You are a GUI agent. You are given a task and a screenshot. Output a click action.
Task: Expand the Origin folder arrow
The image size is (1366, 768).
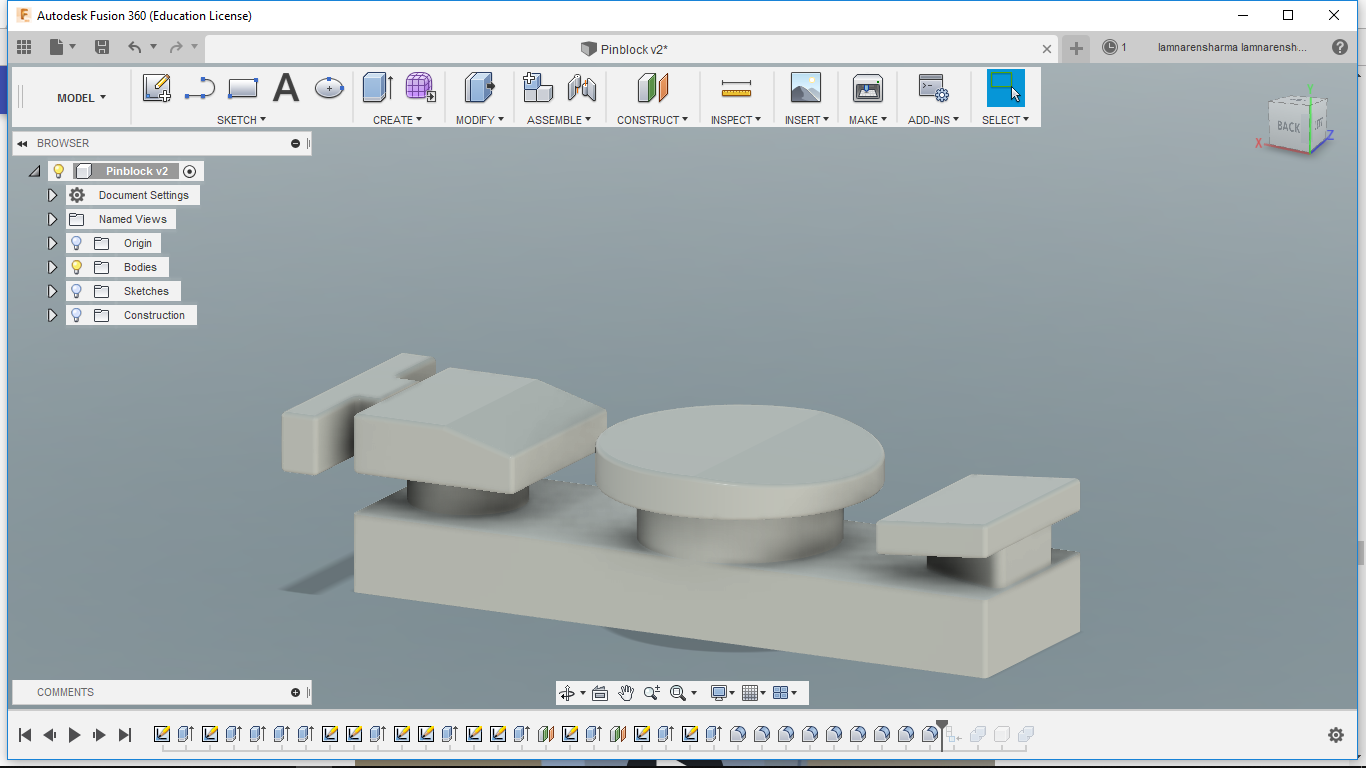pyautogui.click(x=53, y=243)
